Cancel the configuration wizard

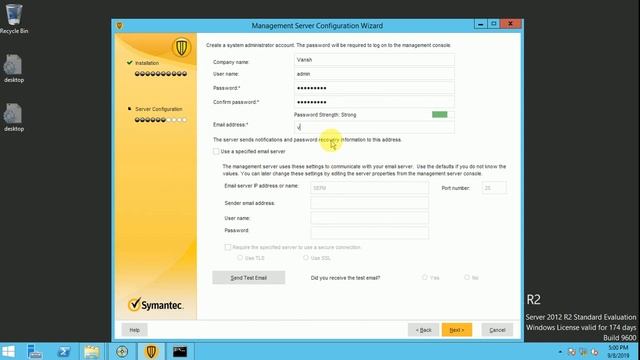497,330
